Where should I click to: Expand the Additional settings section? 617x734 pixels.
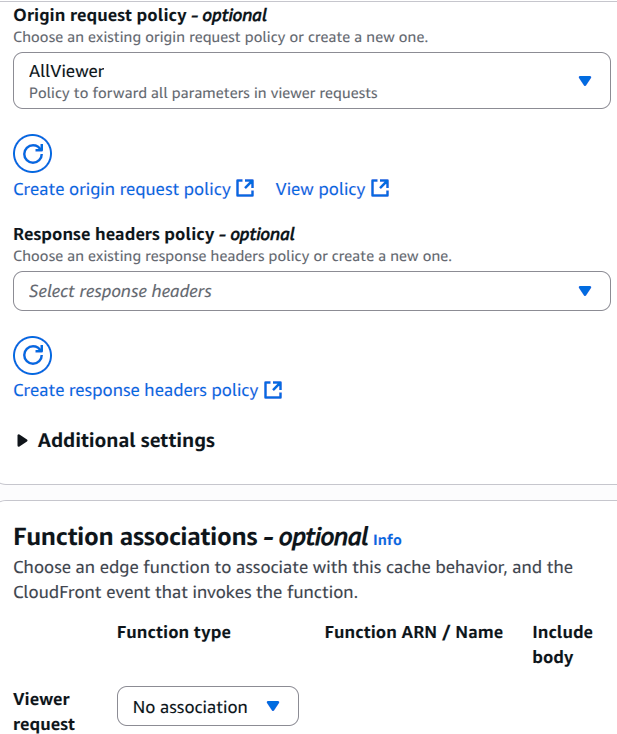point(126,441)
